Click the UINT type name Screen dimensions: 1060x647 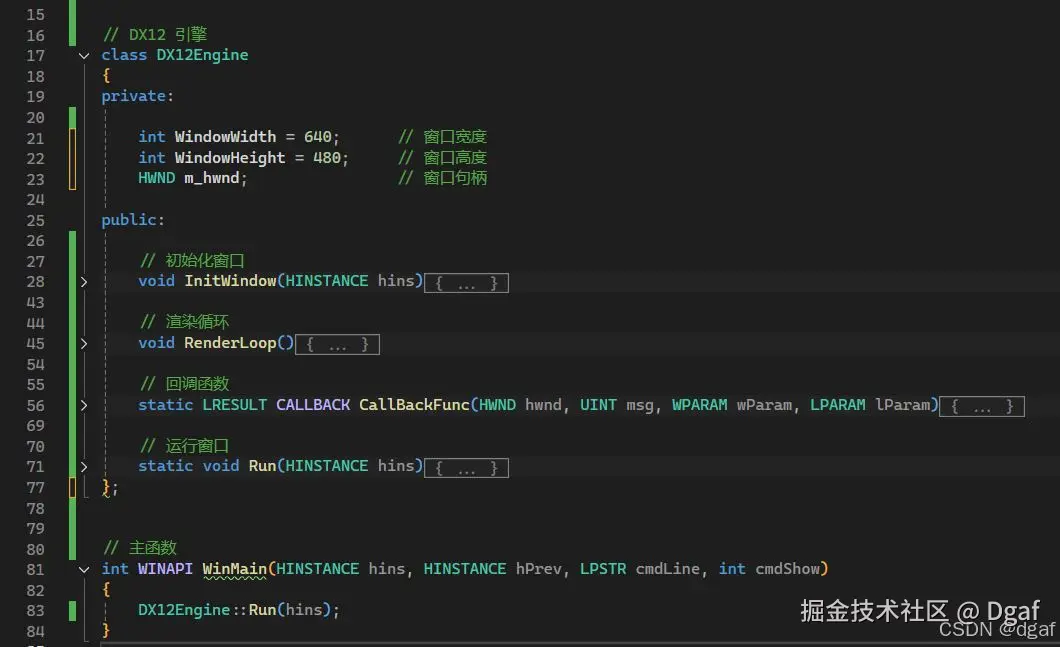(x=598, y=405)
